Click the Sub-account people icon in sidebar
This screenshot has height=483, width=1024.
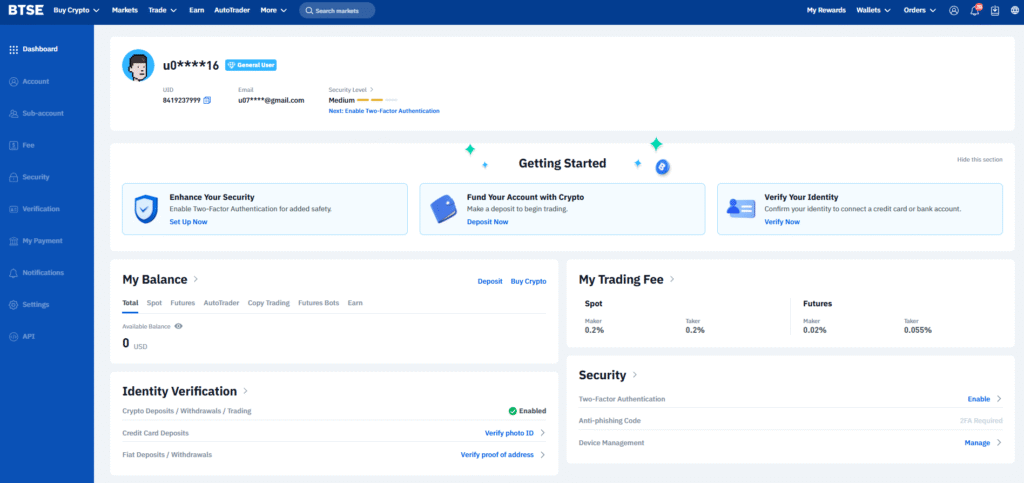tap(13, 114)
